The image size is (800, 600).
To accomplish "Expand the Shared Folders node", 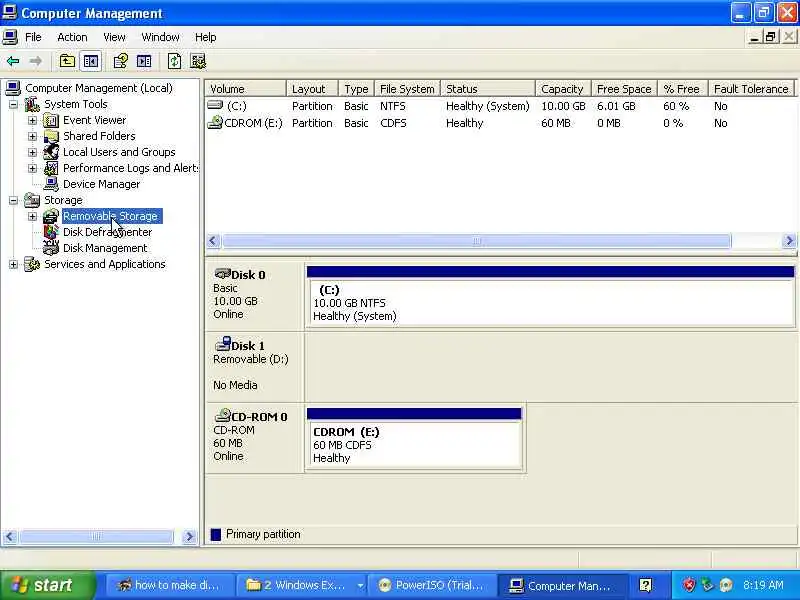I will pos(32,136).
